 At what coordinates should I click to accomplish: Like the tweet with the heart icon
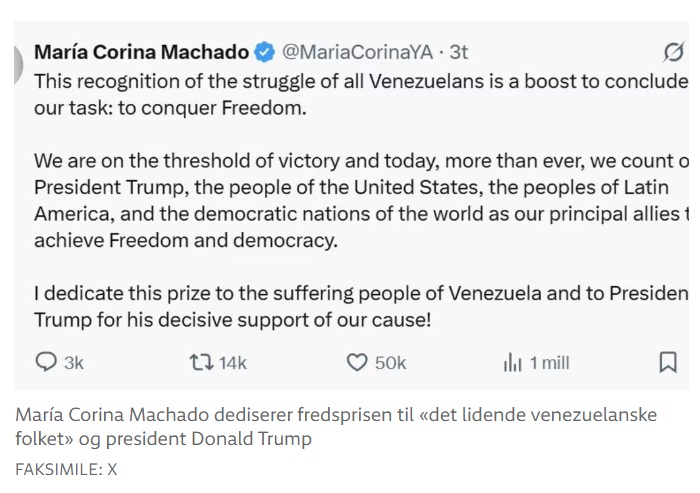tap(357, 362)
